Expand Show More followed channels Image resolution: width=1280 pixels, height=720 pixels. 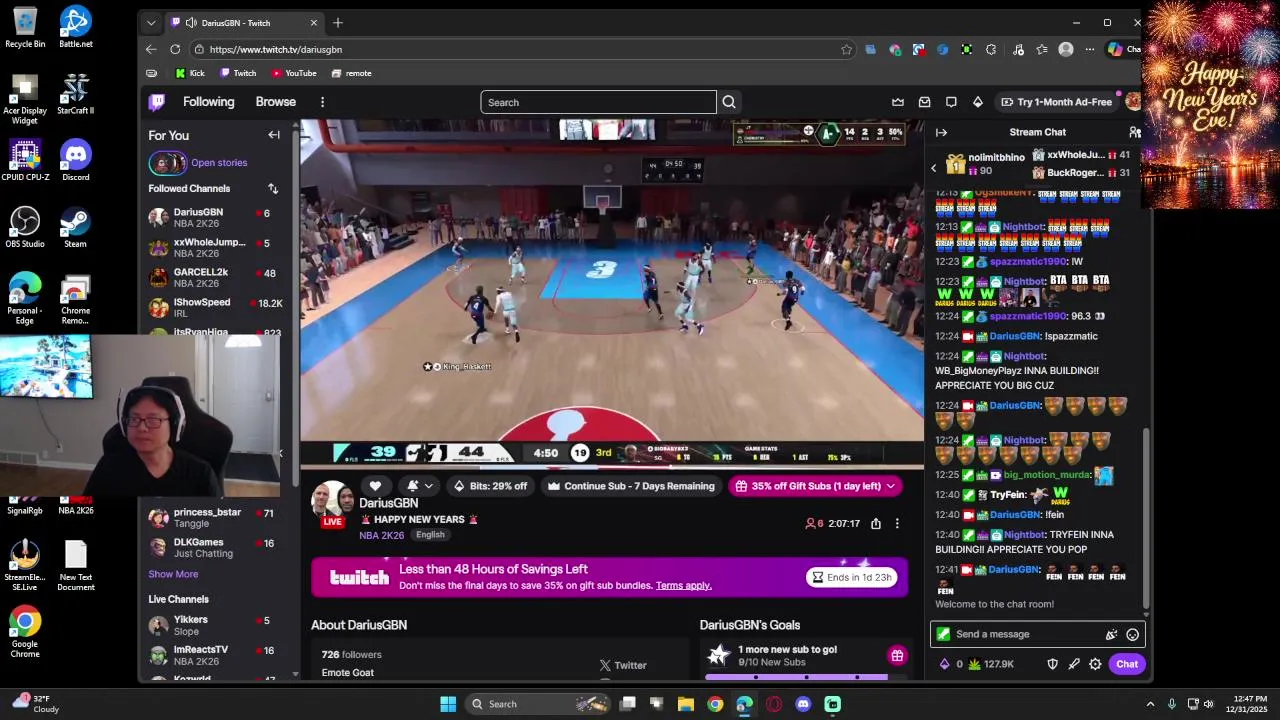tap(173, 574)
